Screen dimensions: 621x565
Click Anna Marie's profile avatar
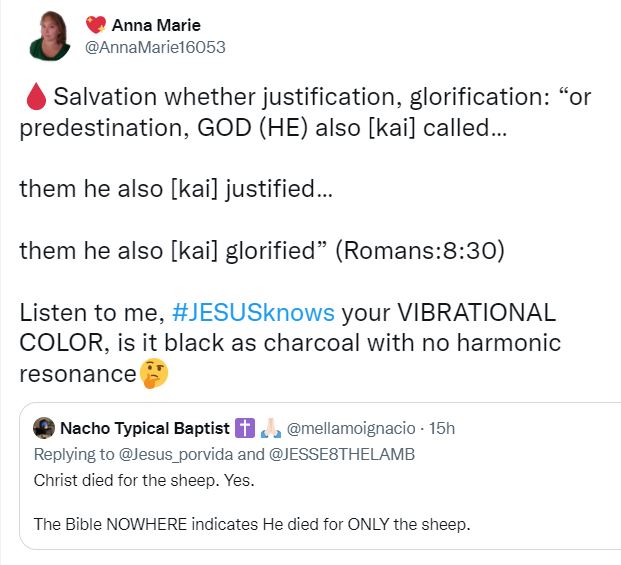(48, 35)
